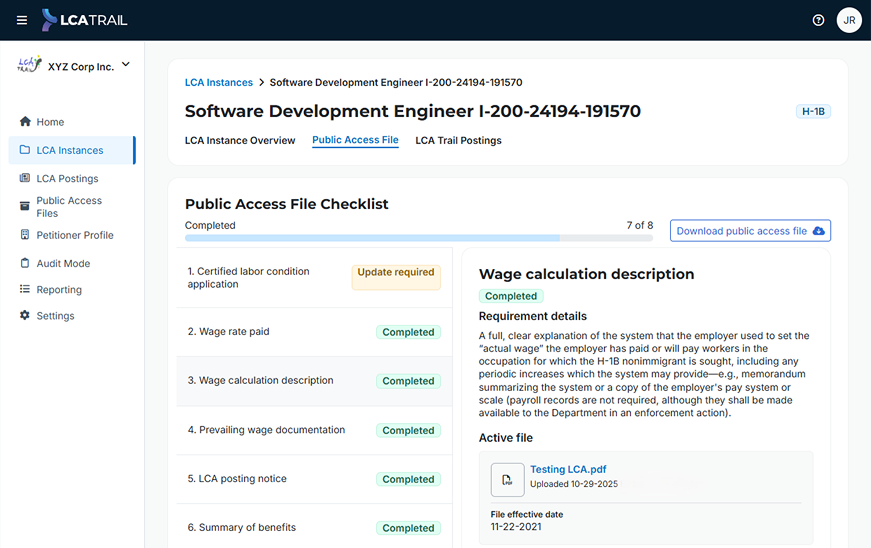Click the Petitioner Profile icon
This screenshot has height=548, width=871.
coord(25,234)
